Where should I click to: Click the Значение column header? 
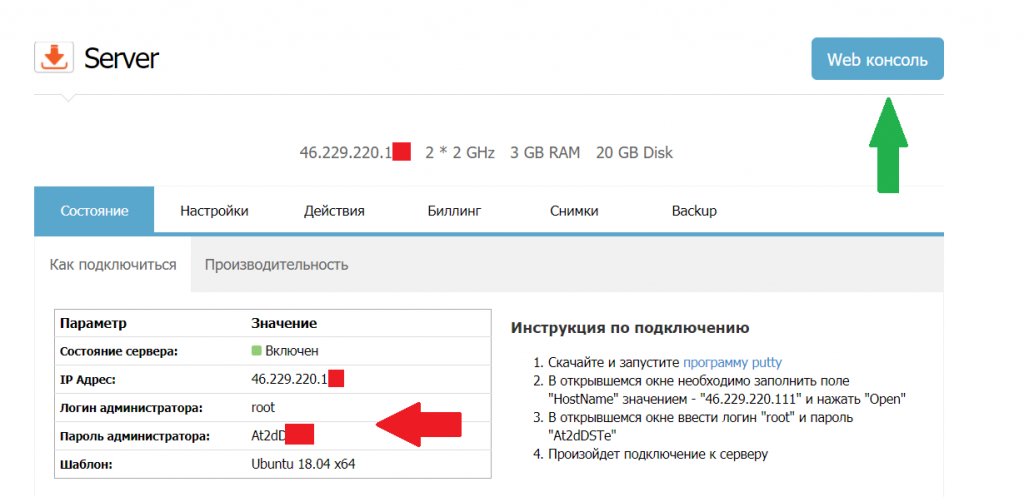coord(284,323)
